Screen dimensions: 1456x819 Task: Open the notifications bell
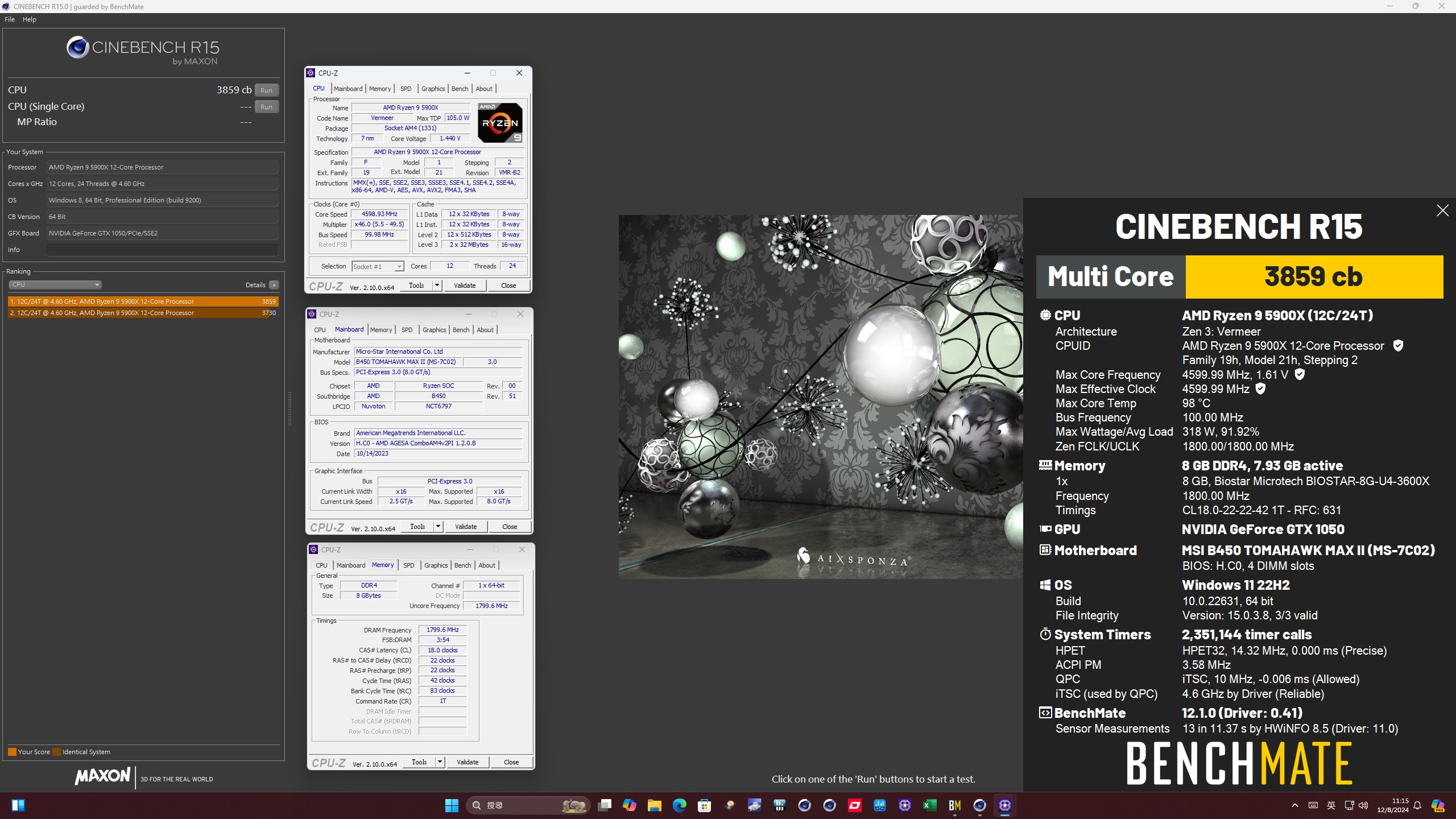(1417, 805)
